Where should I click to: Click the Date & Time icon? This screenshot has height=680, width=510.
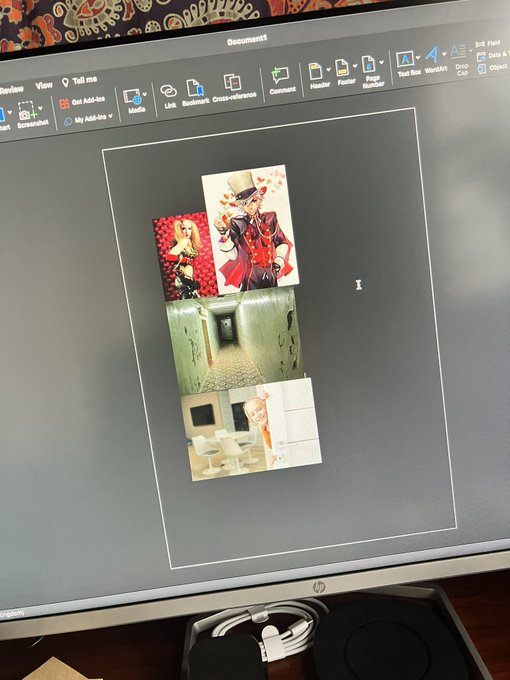(x=481, y=57)
